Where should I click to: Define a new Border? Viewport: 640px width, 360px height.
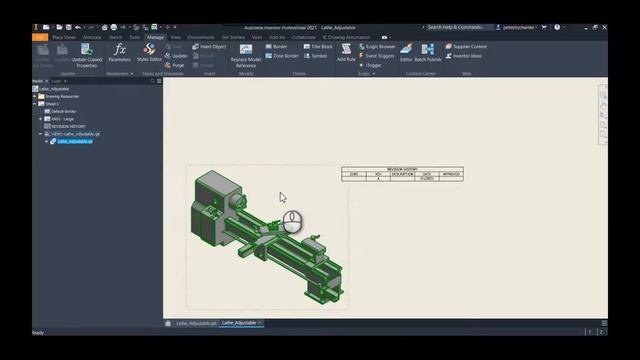click(x=276, y=47)
